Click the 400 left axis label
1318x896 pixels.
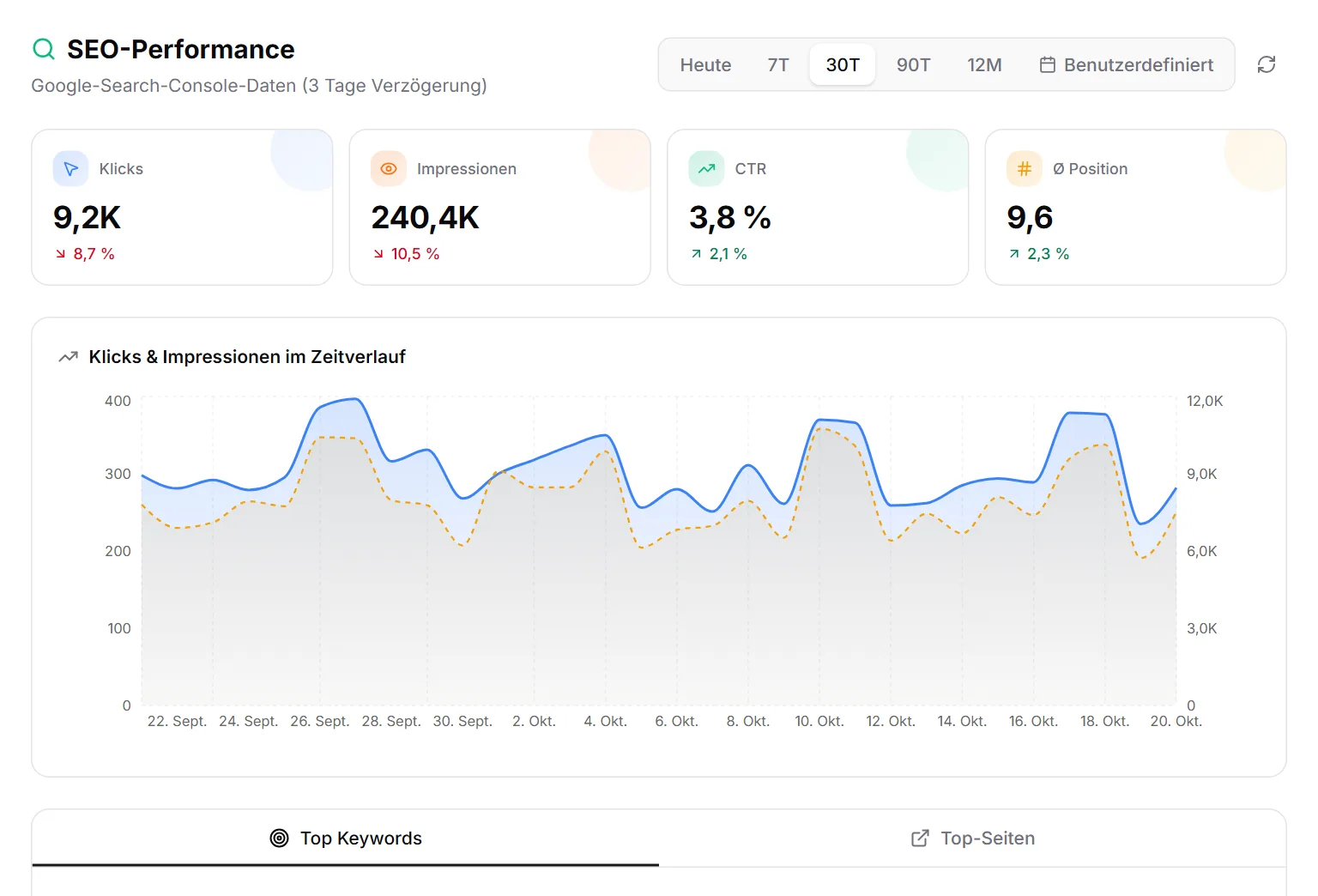pyautogui.click(x=118, y=401)
